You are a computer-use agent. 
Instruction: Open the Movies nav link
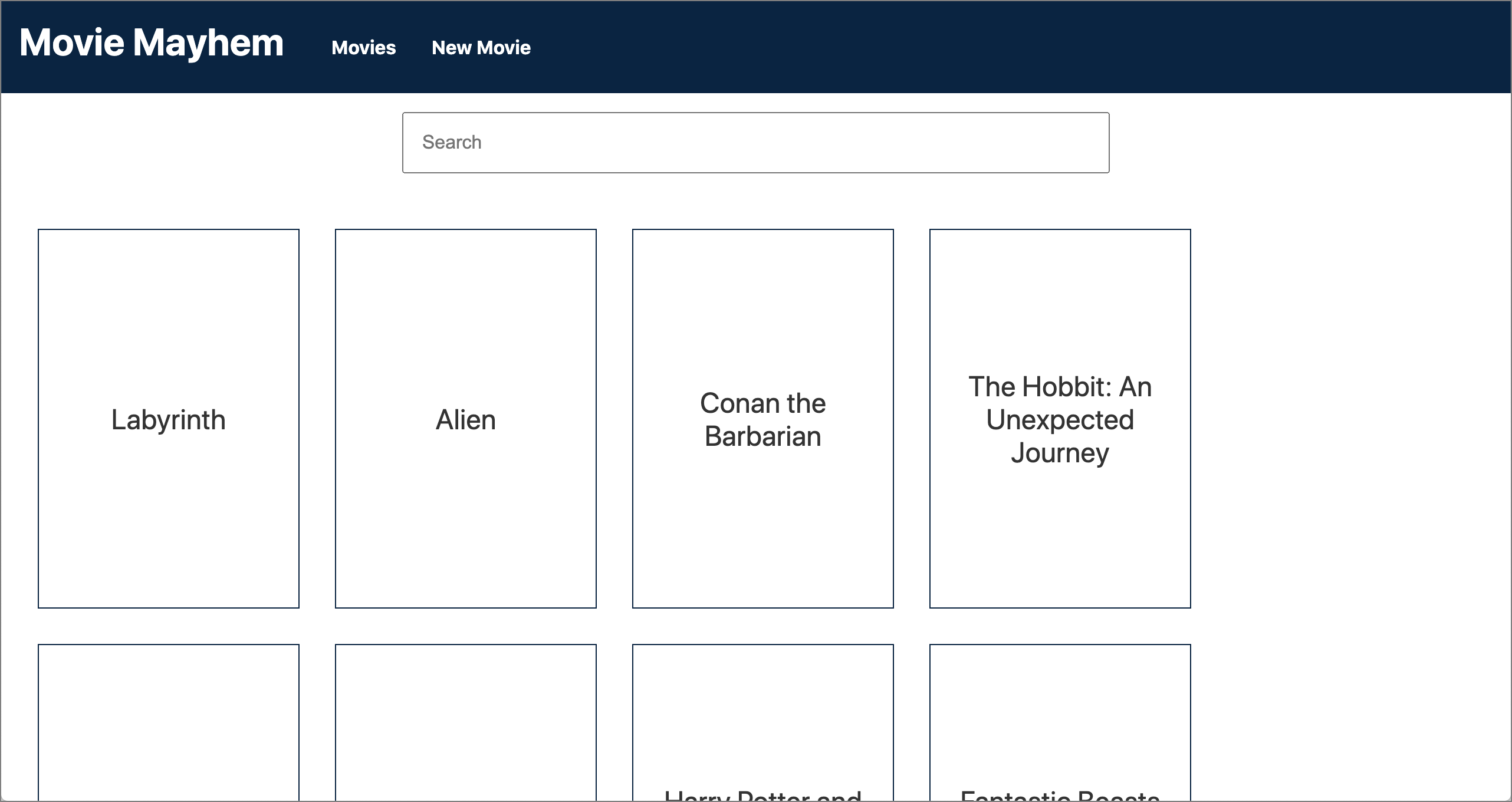[x=364, y=48]
